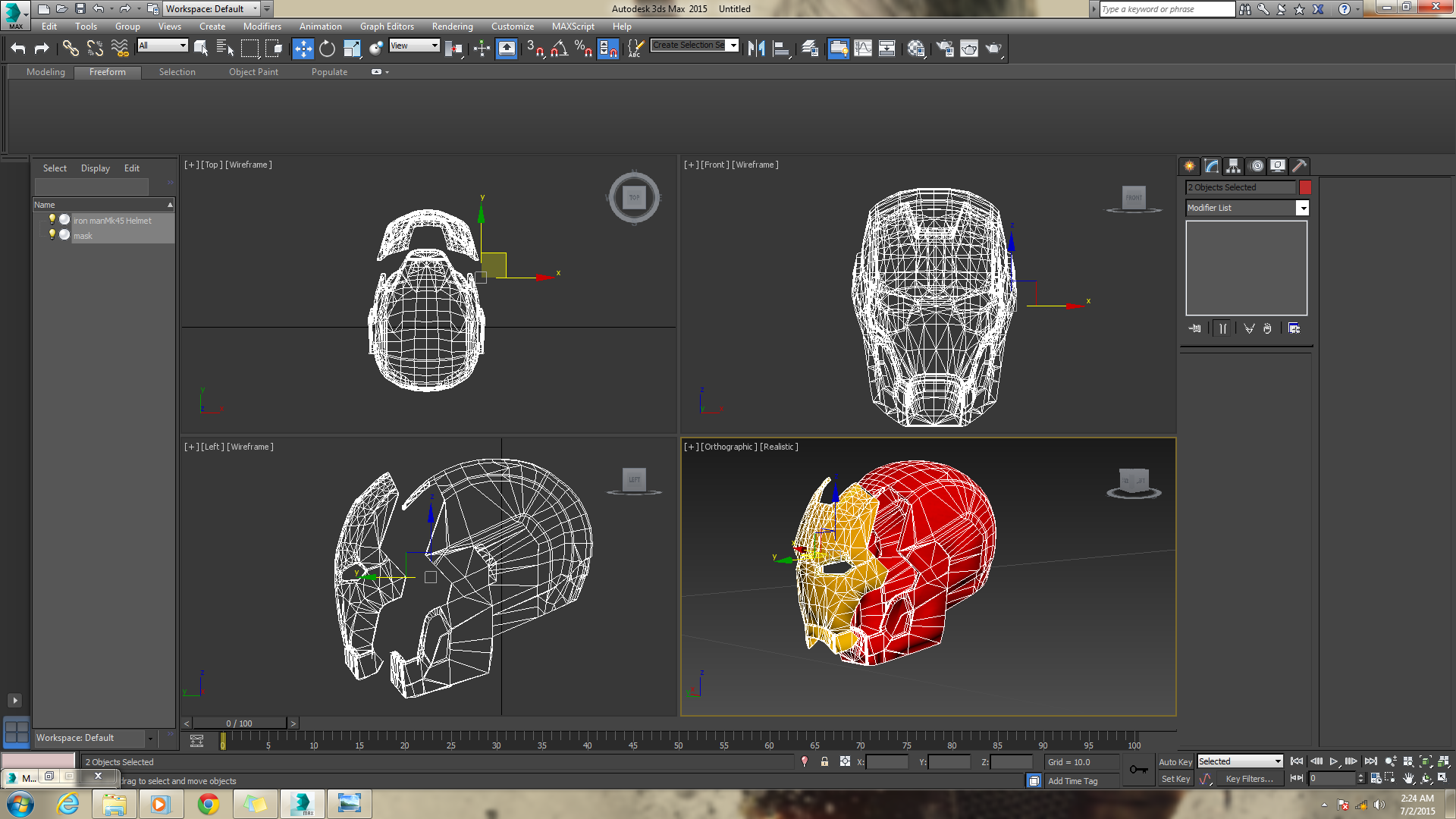The image size is (1456, 819).
Task: Activate Bind to Space Warp tool
Action: [x=120, y=49]
